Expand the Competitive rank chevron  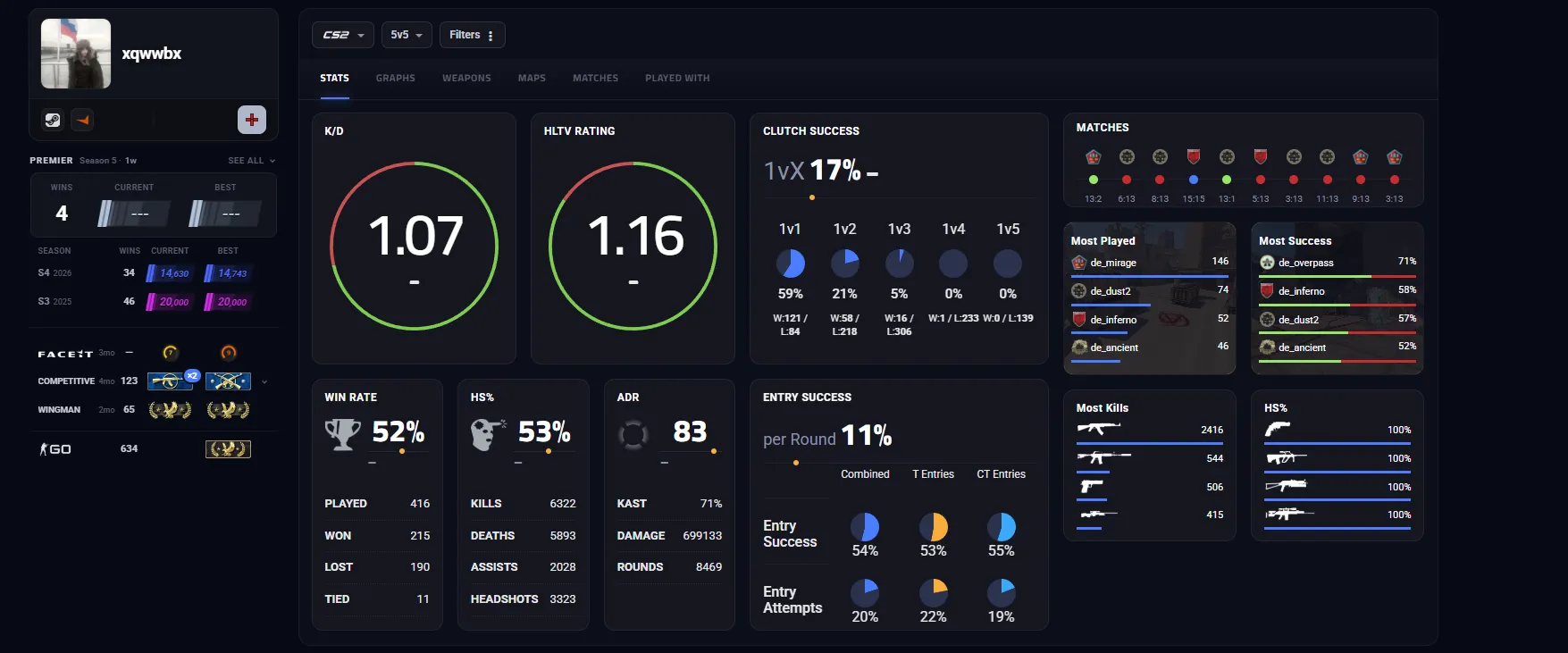tap(264, 382)
